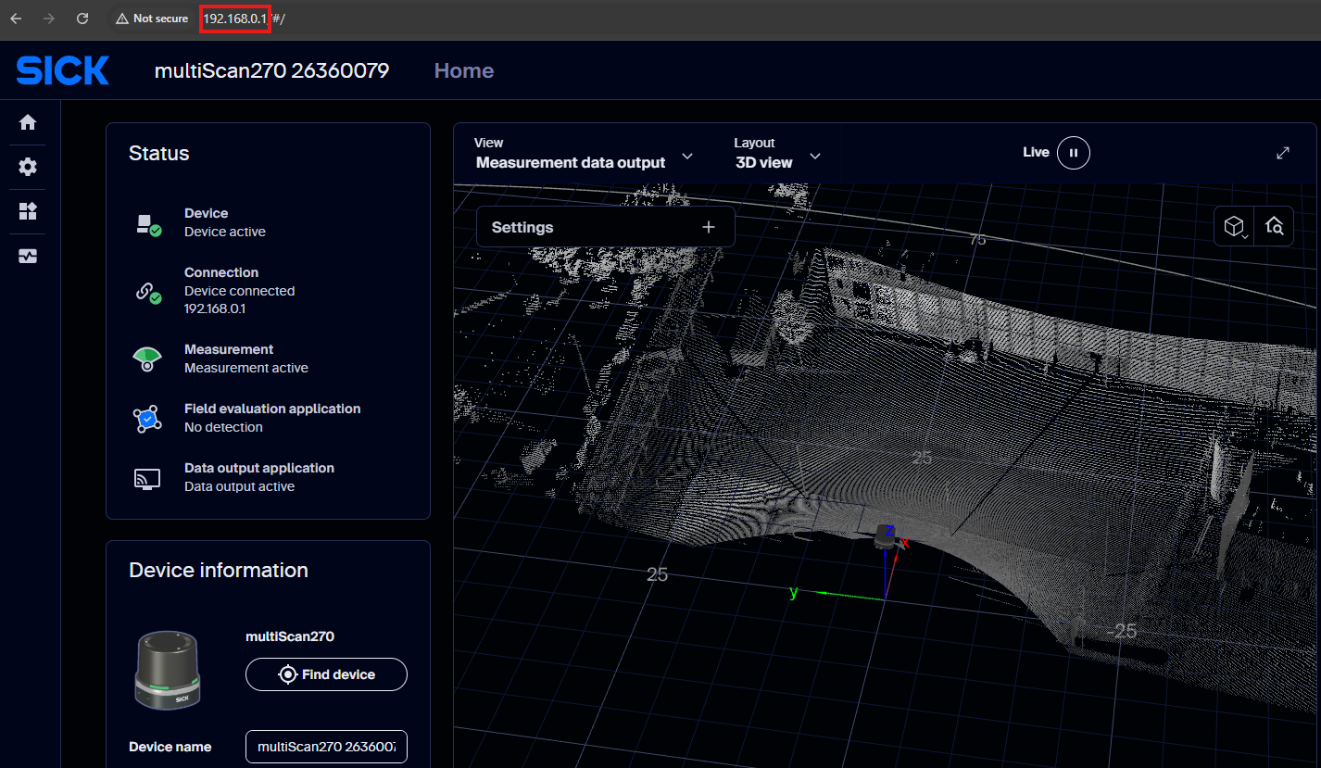The width and height of the screenshot is (1321, 768).
Task: Click the Find device button
Action: click(326, 674)
